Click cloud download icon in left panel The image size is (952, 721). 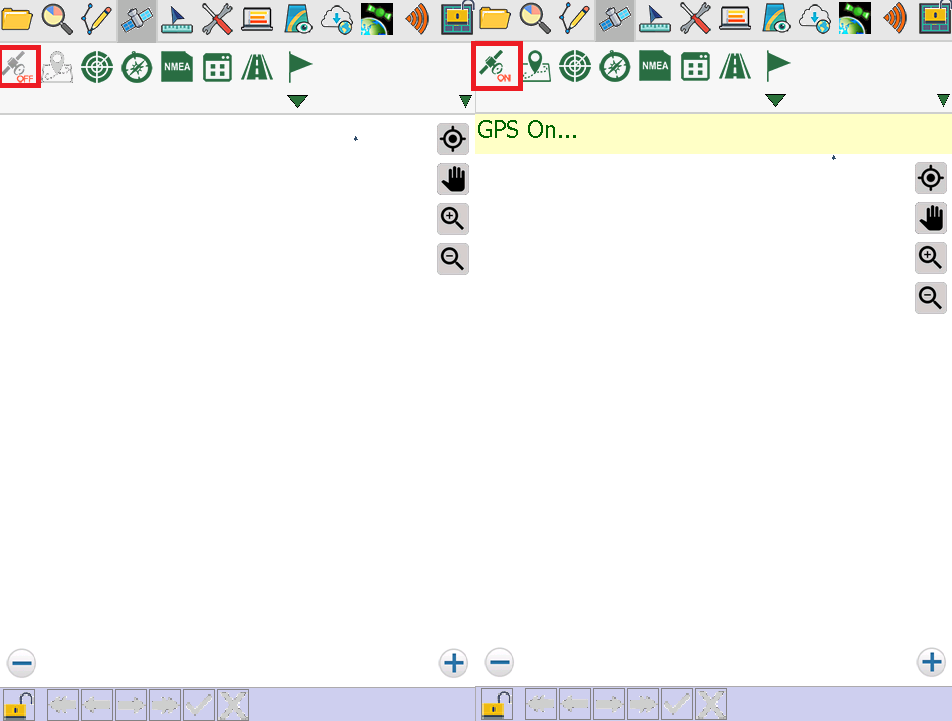pos(337,19)
